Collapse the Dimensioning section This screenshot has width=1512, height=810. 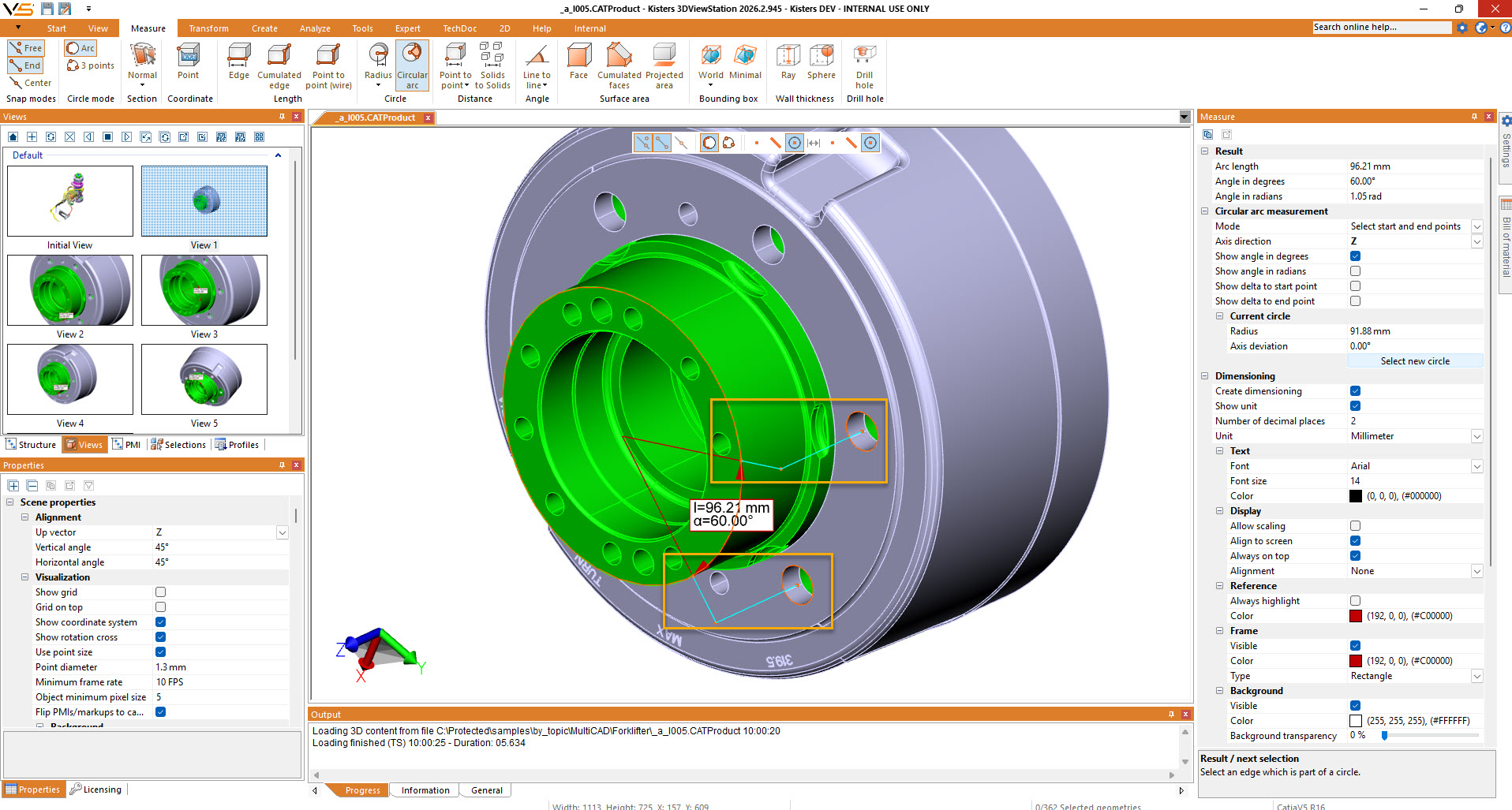pos(1204,376)
